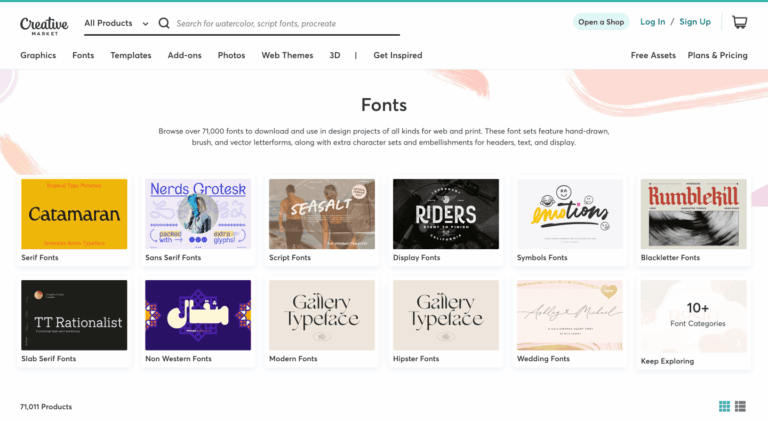This screenshot has height=421, width=768.
Task: Click the Wedding Fonts label
Action: click(543, 359)
